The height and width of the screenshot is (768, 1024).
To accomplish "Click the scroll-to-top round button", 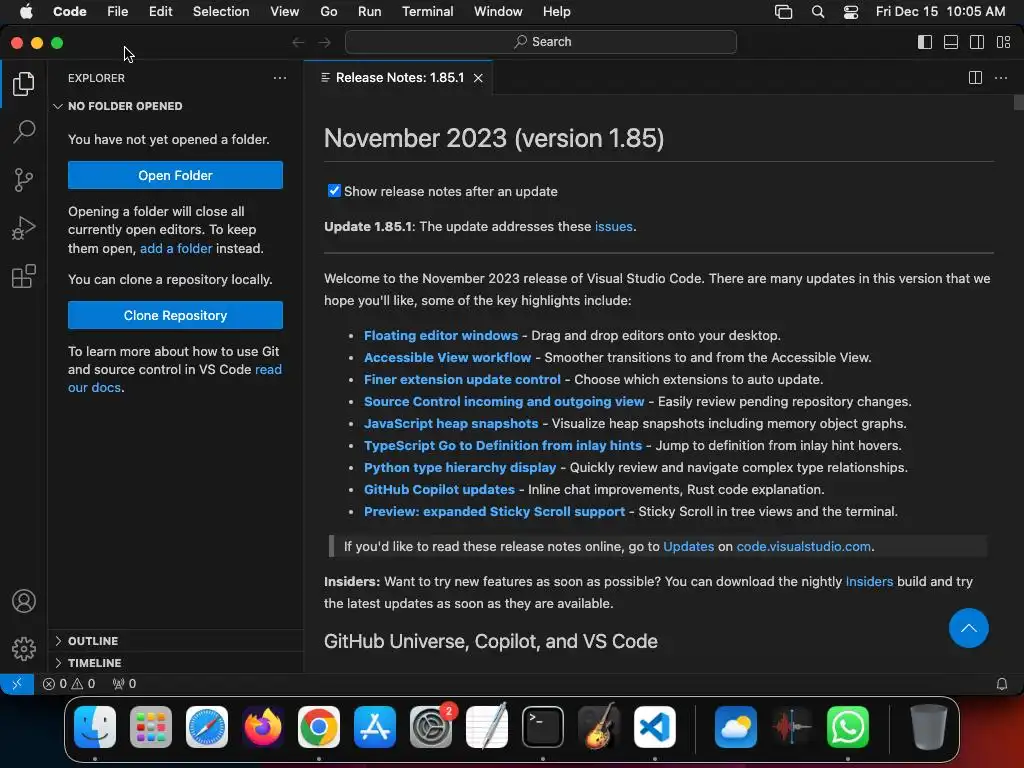I will pos(968,628).
